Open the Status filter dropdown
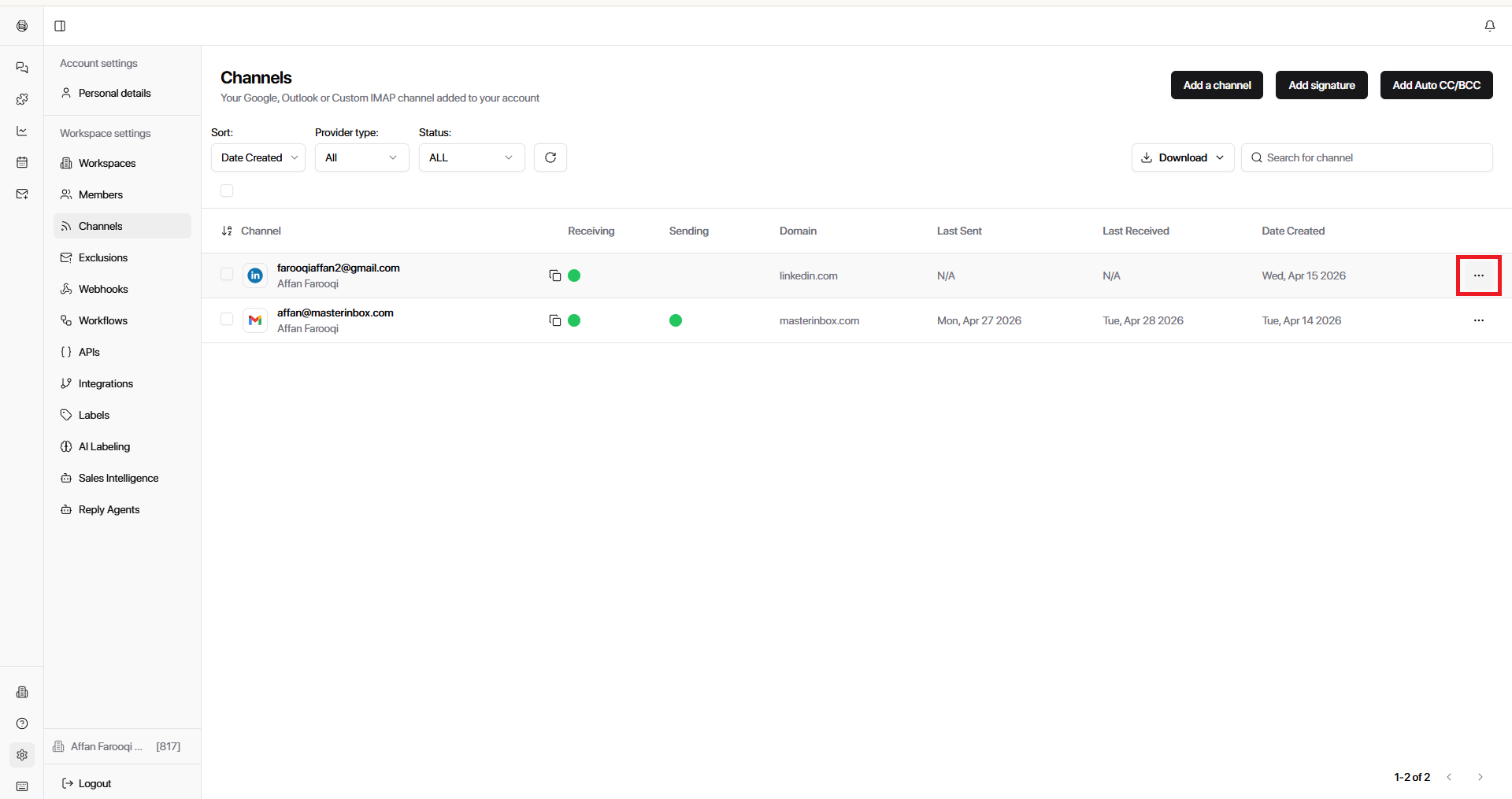 click(471, 157)
